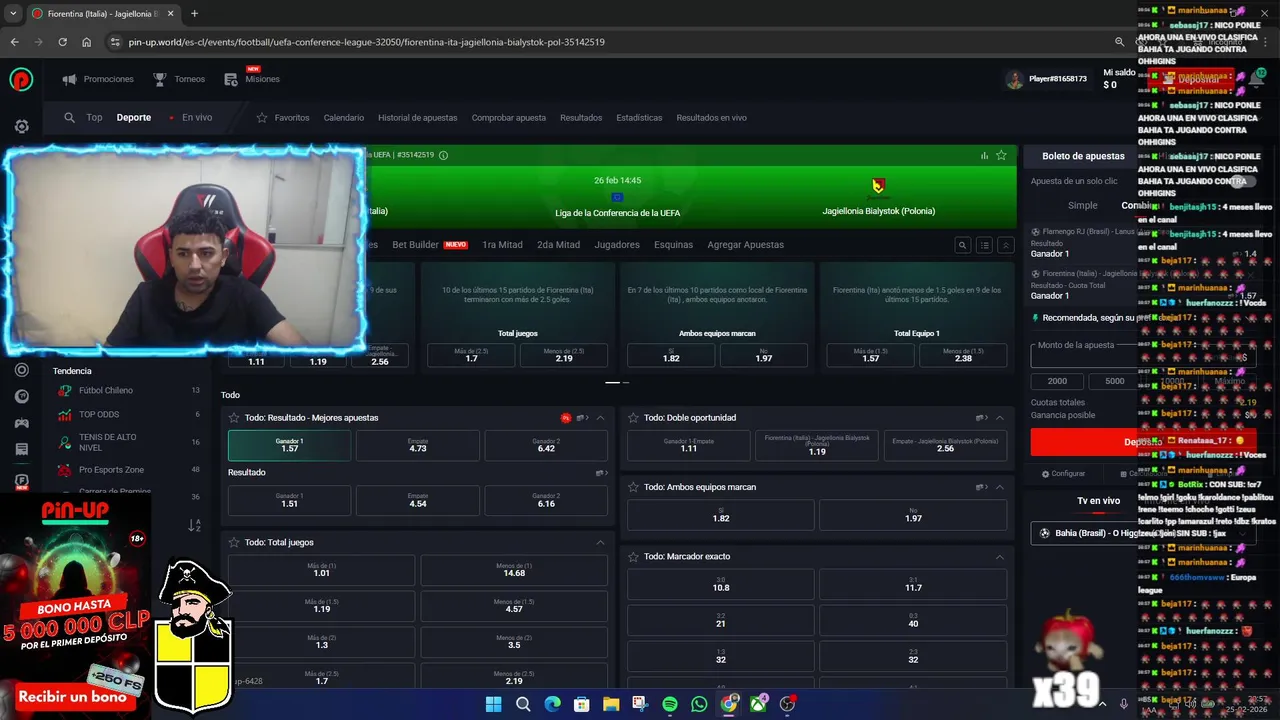Open Resultados en vivo link
This screenshot has height=720, width=1280.
pos(711,117)
